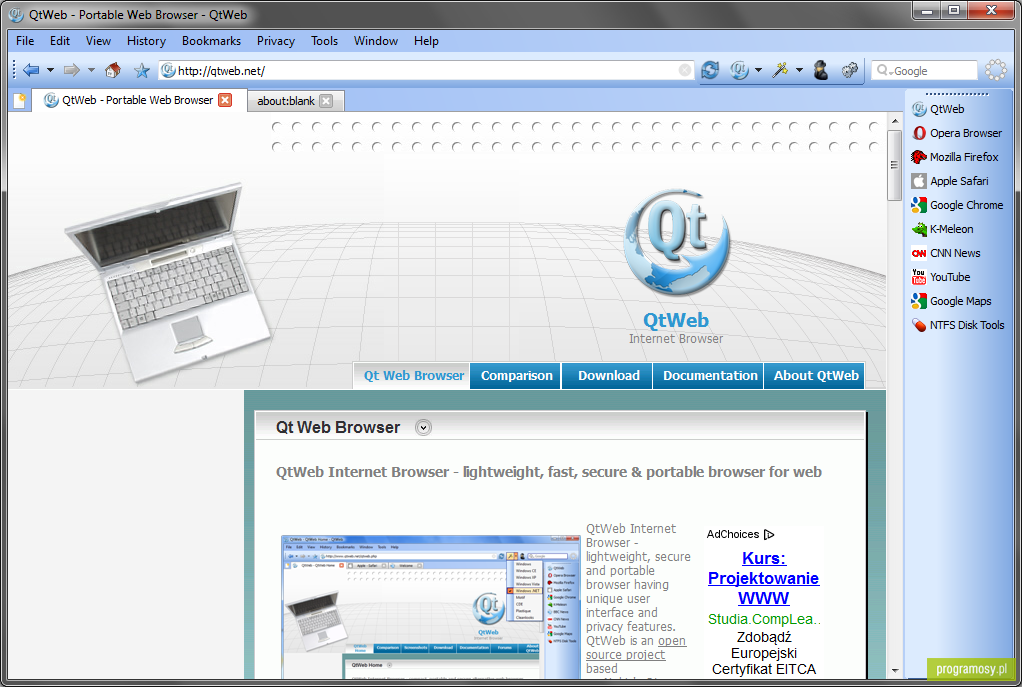Open the Apple Safari bookmark
The image size is (1022, 687).
tap(950, 181)
